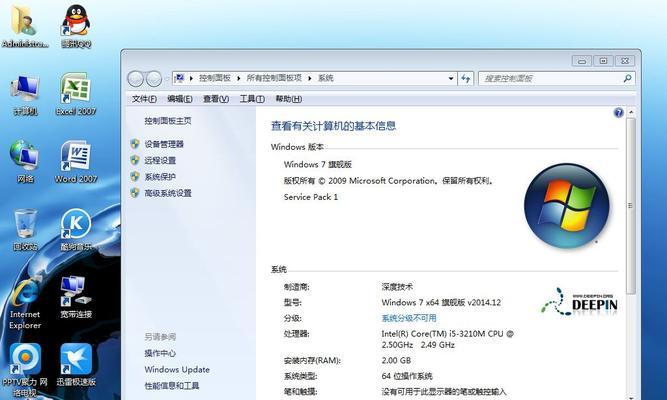Click the search magnifier icon
The image size is (667, 400).
627,78
